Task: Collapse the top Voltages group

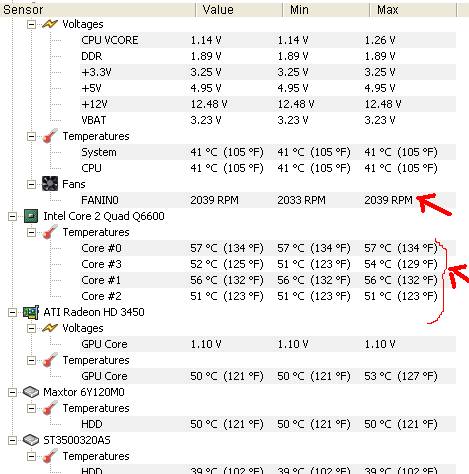Action: 31,24
